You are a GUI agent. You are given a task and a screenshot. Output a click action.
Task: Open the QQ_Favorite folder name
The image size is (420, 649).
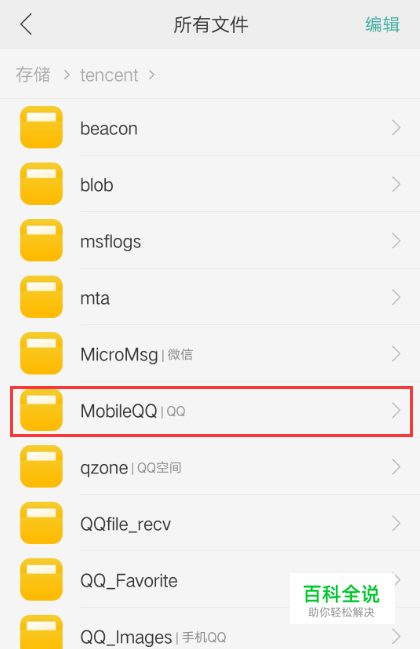(129, 581)
